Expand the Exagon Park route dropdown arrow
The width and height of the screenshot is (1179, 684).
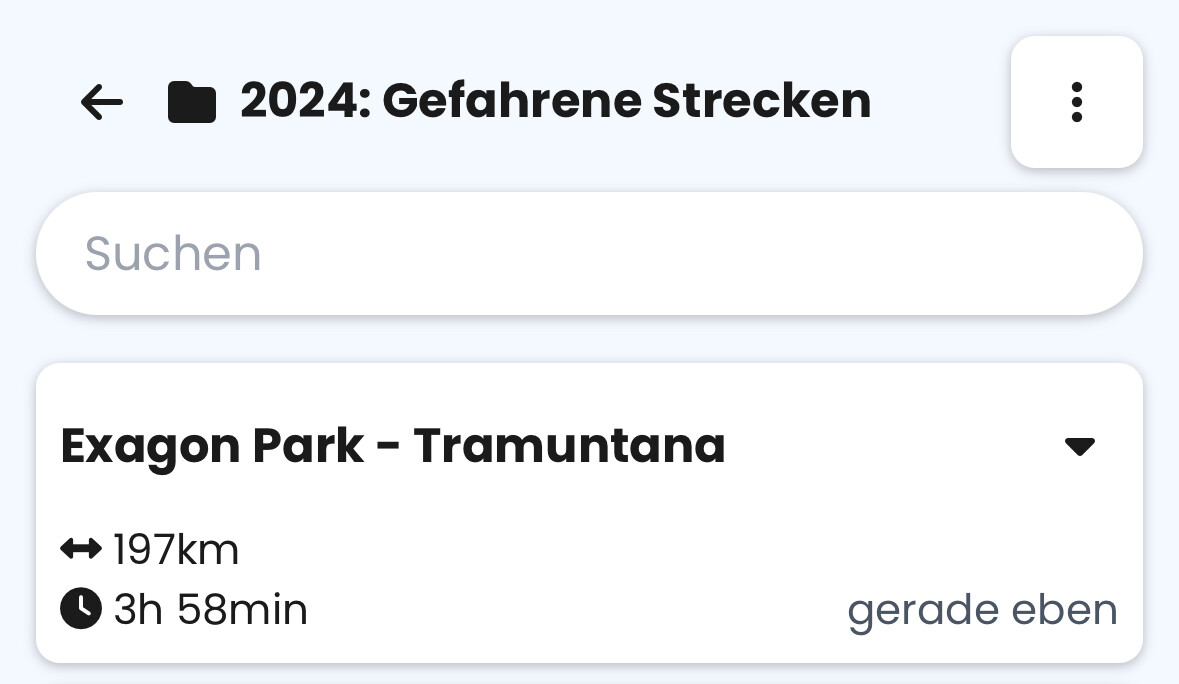pyautogui.click(x=1080, y=446)
